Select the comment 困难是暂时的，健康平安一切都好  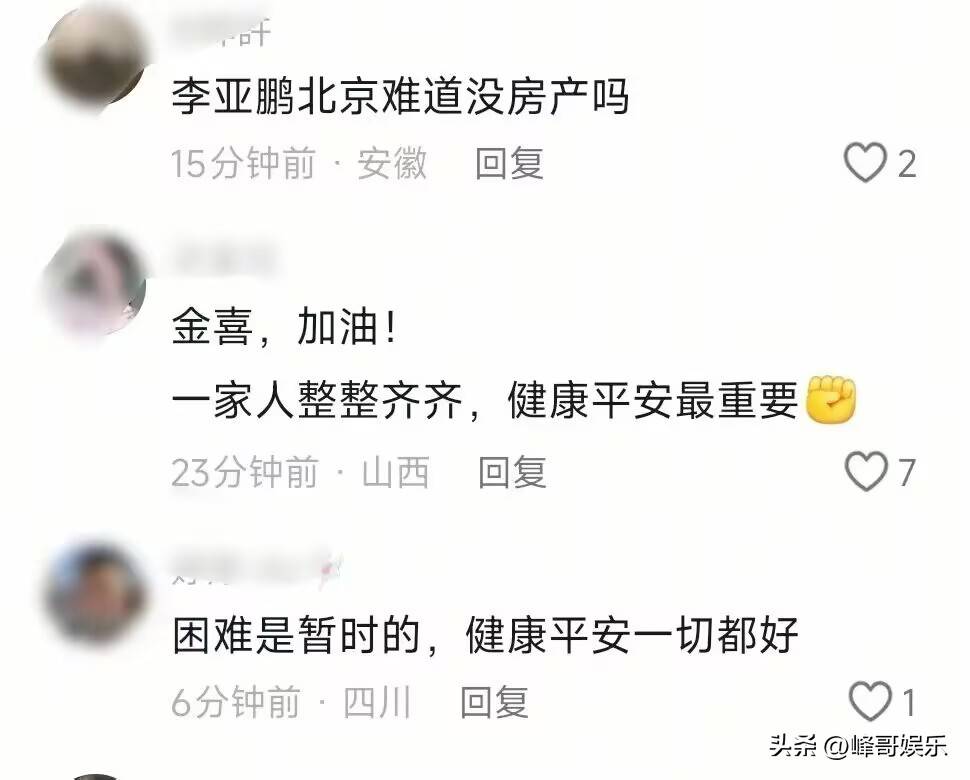[485, 635]
